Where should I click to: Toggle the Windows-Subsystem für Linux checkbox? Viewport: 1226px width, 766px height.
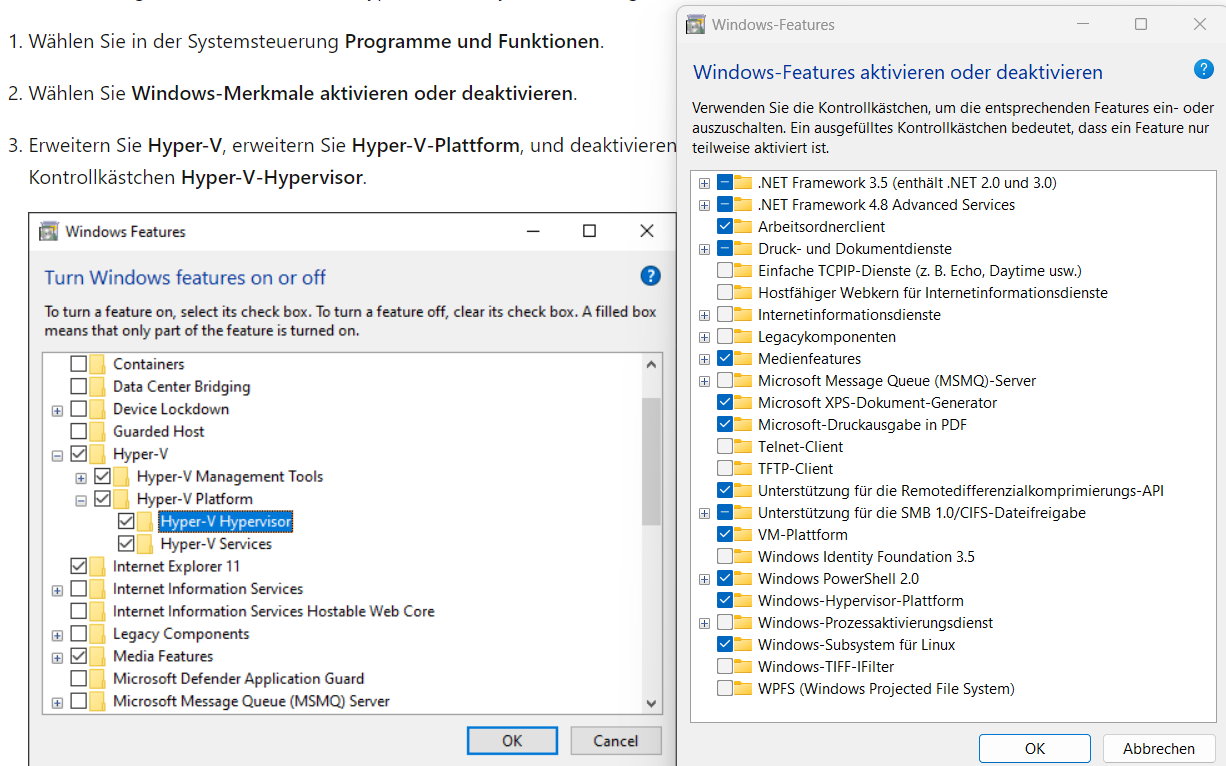click(x=725, y=644)
